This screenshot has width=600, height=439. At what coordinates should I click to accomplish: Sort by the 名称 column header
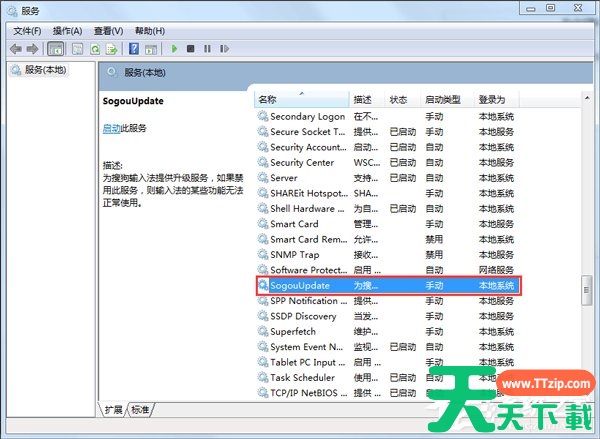coord(302,100)
